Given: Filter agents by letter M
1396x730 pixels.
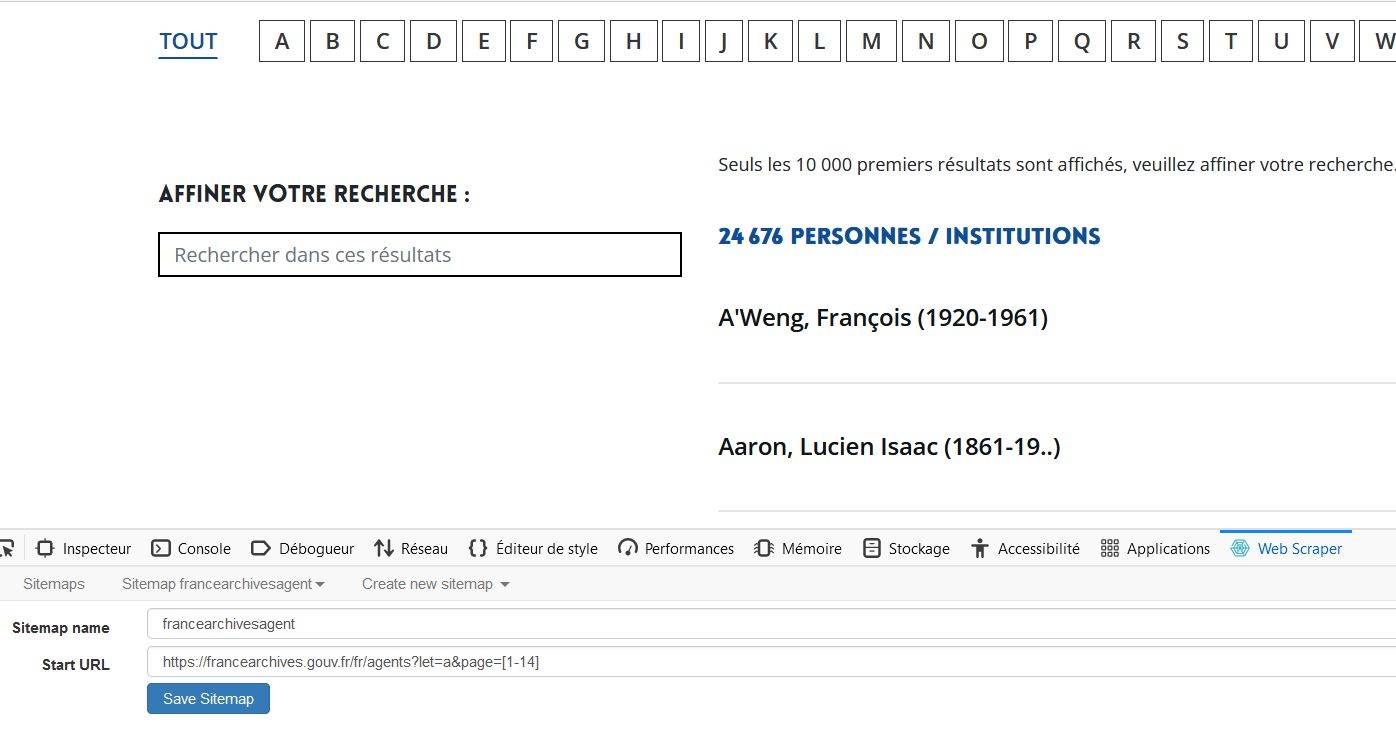Looking at the screenshot, I should coord(872,41).
